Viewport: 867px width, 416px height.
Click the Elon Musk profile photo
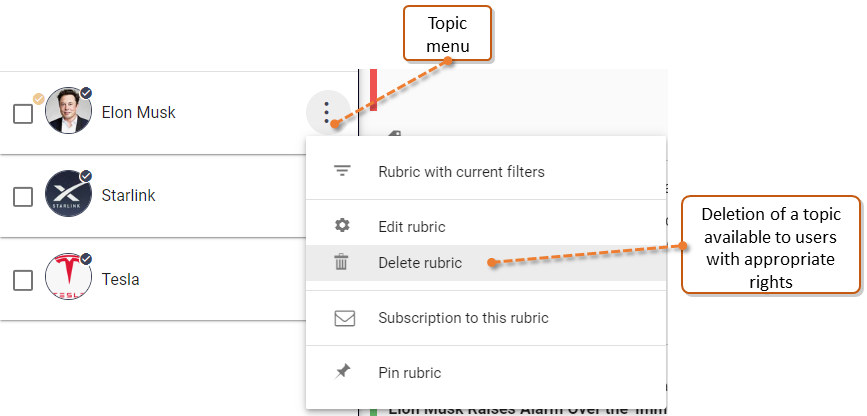(68, 111)
